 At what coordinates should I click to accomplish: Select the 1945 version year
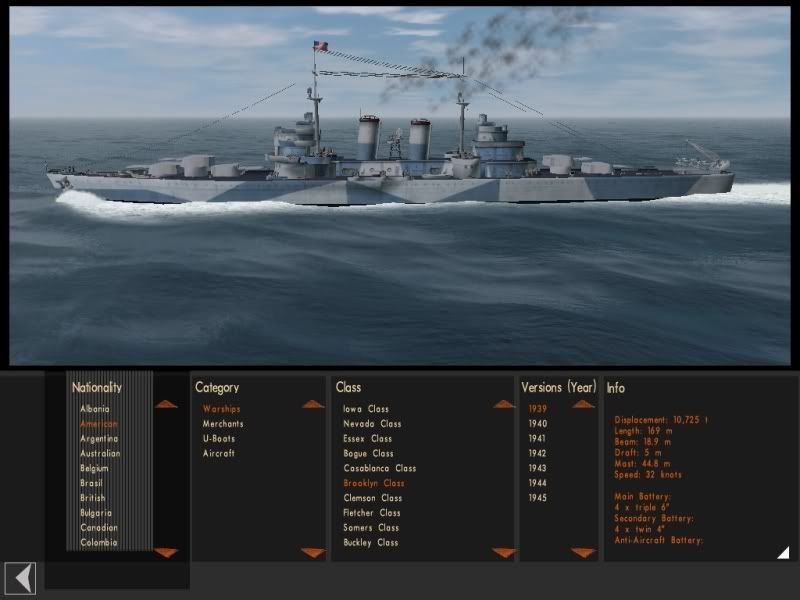tap(537, 498)
